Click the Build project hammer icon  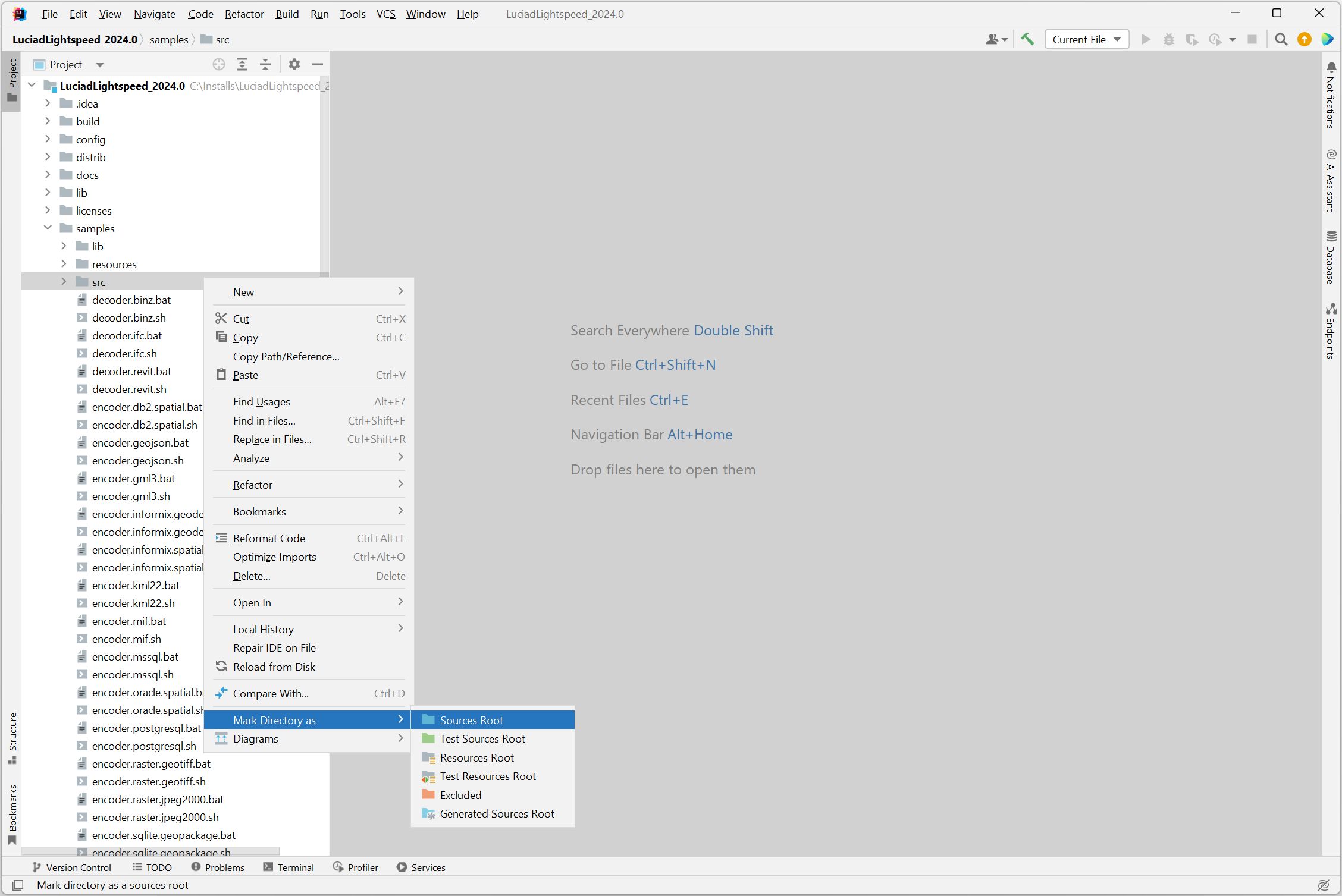(1027, 39)
